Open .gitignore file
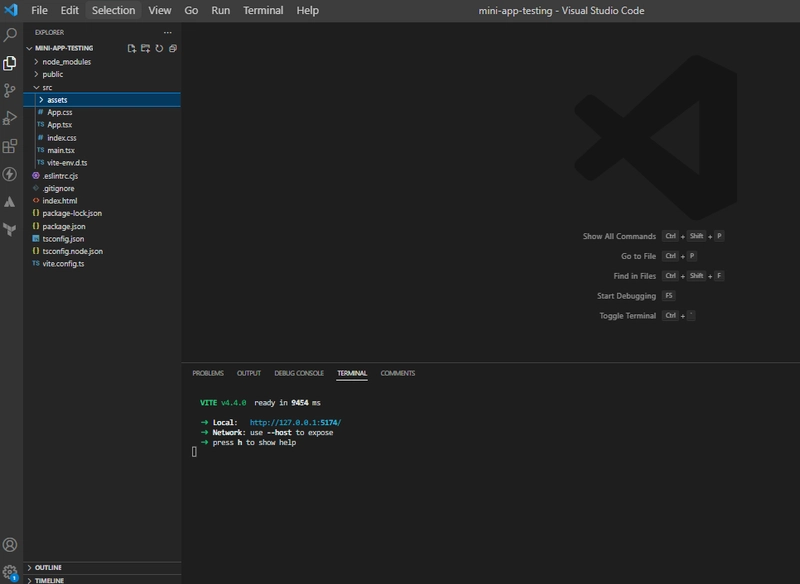 102,188
